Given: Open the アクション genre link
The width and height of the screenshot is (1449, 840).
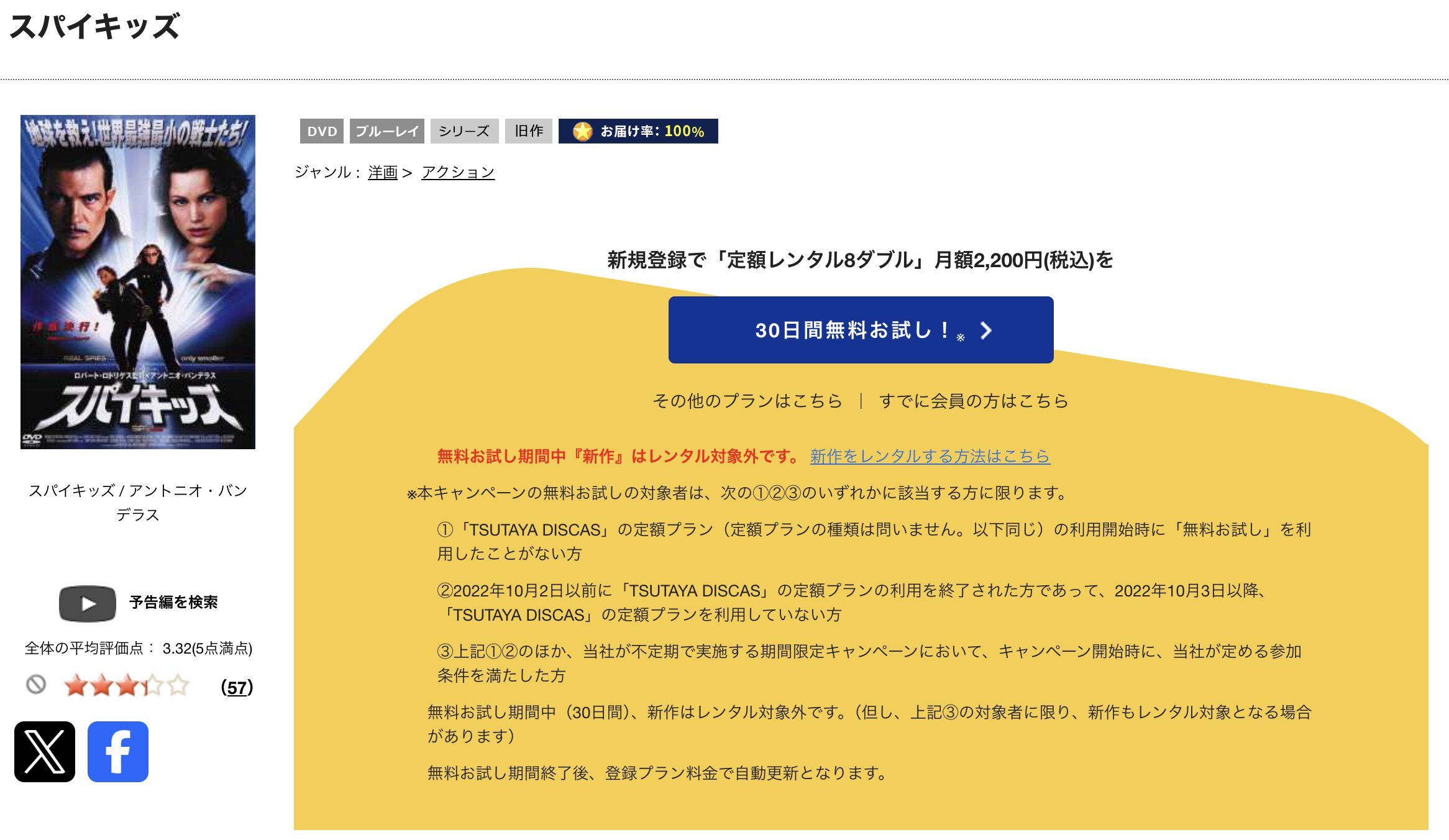Looking at the screenshot, I should [458, 172].
